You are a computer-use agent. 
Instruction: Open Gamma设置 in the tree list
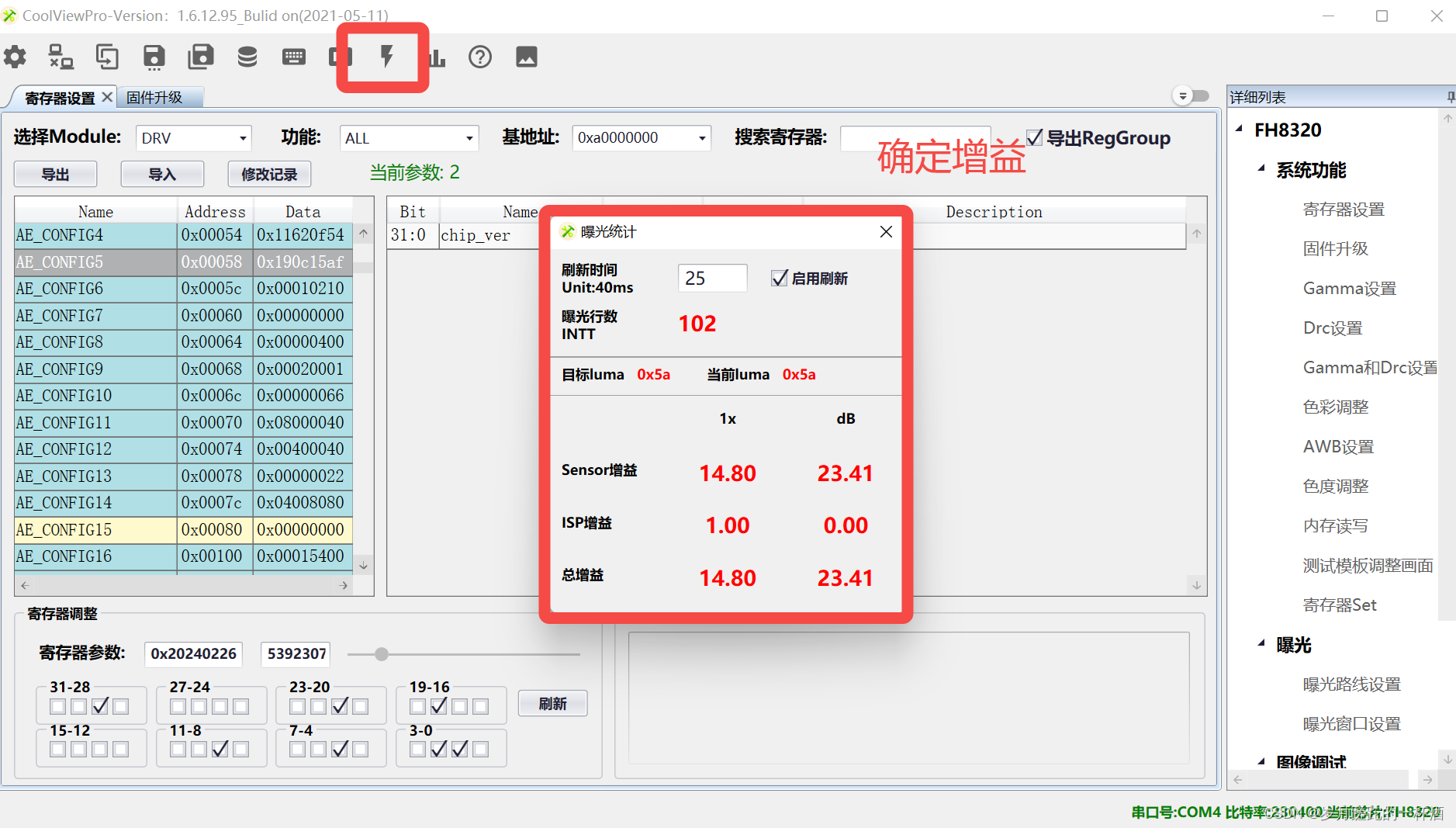click(x=1350, y=289)
